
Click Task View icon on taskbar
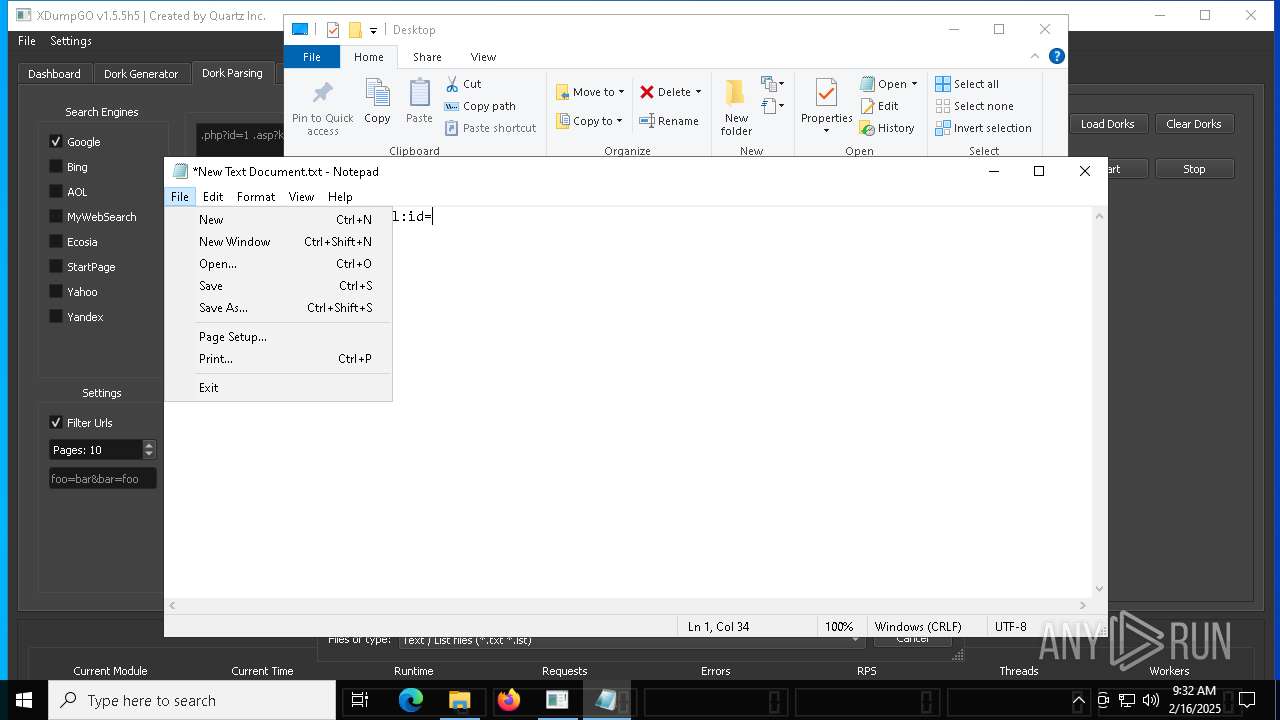click(360, 700)
